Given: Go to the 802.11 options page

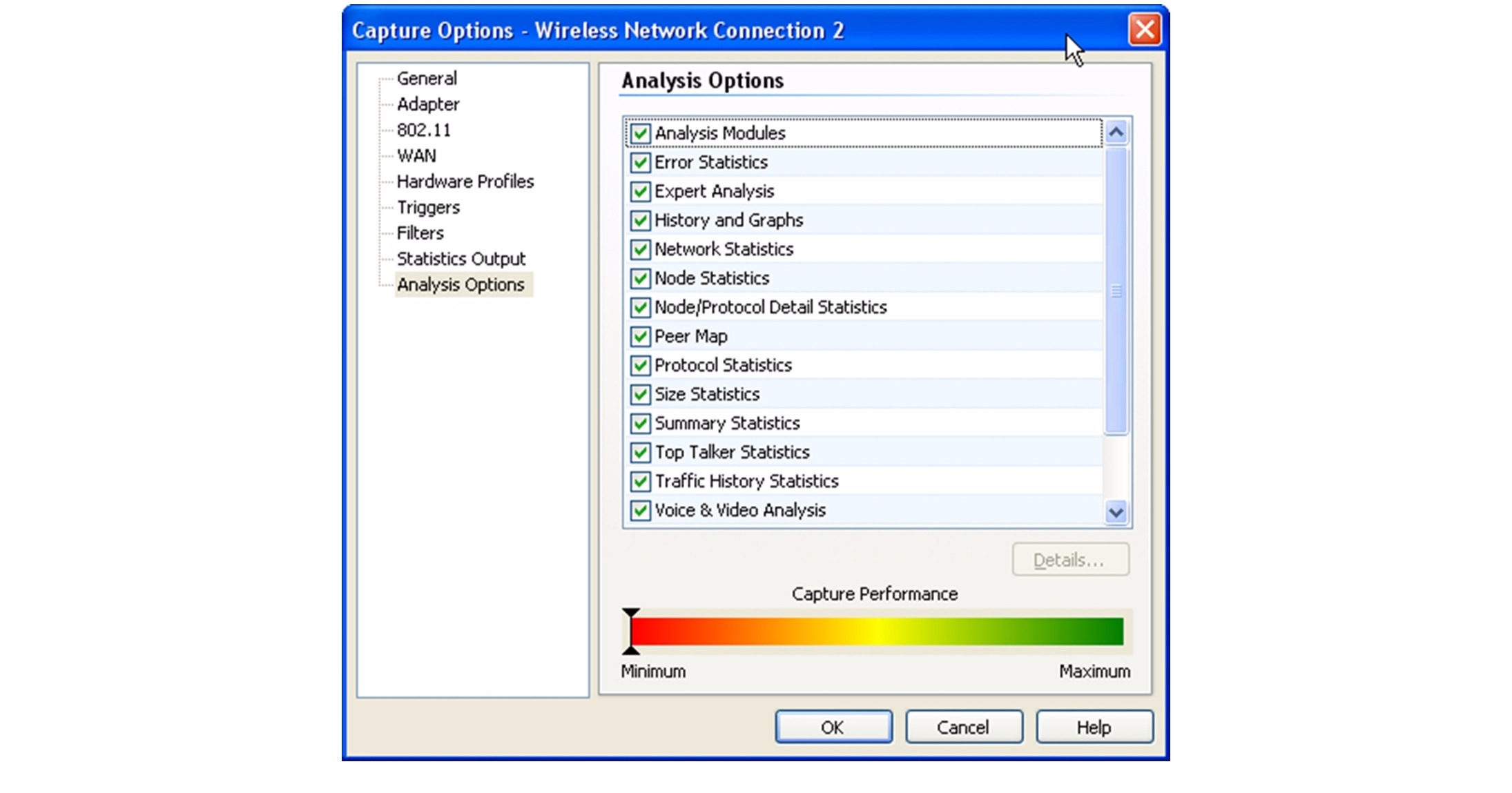Looking at the screenshot, I should [x=423, y=130].
